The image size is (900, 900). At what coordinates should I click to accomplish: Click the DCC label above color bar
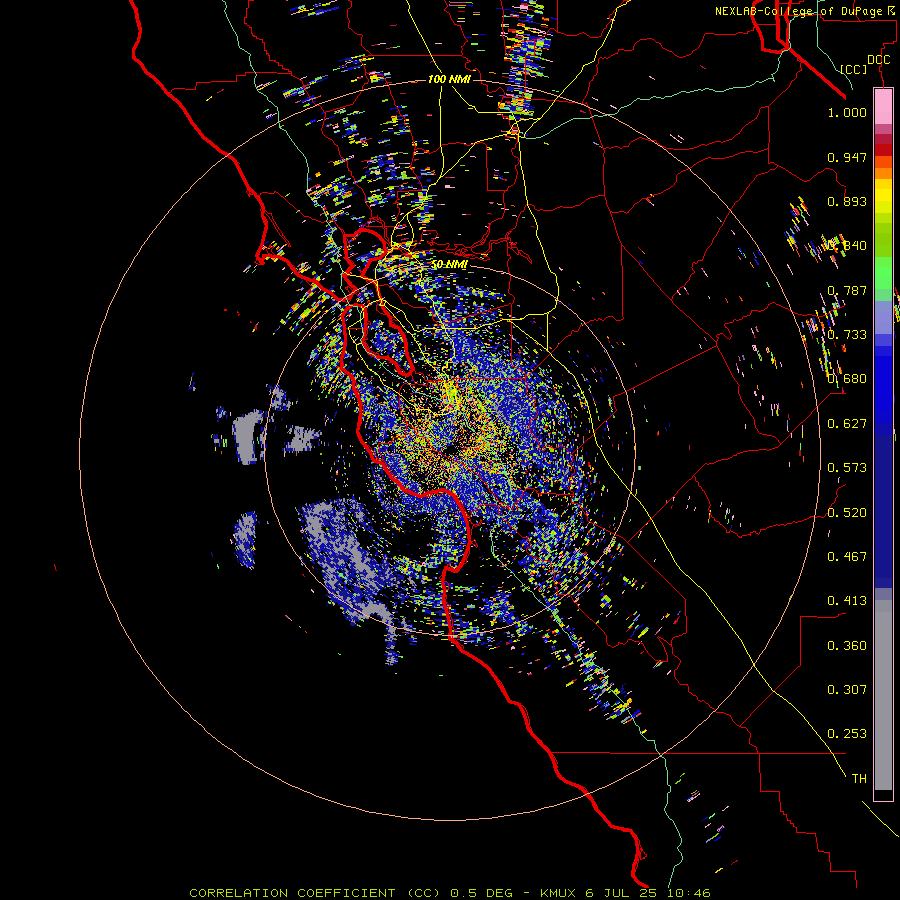click(878, 60)
